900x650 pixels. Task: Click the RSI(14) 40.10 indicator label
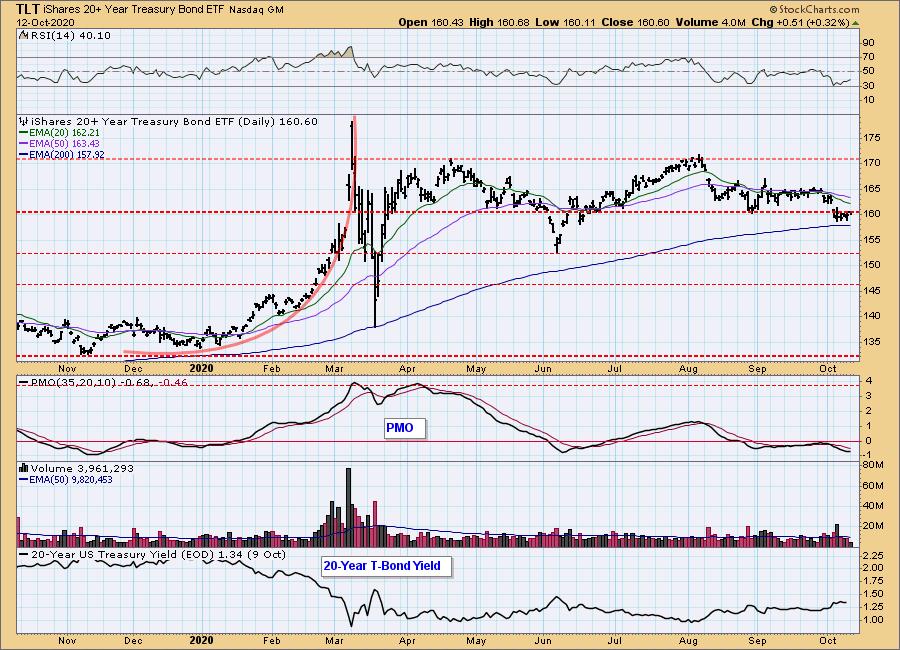(70, 35)
